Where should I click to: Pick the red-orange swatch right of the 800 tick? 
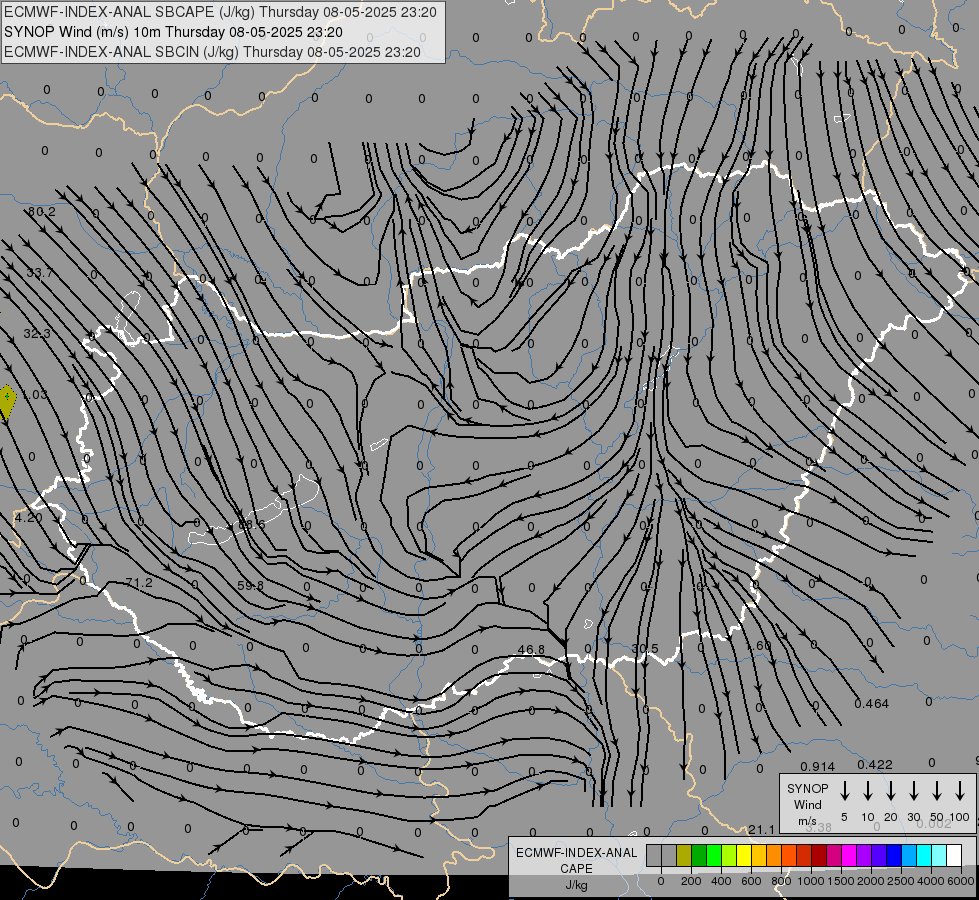(789, 855)
